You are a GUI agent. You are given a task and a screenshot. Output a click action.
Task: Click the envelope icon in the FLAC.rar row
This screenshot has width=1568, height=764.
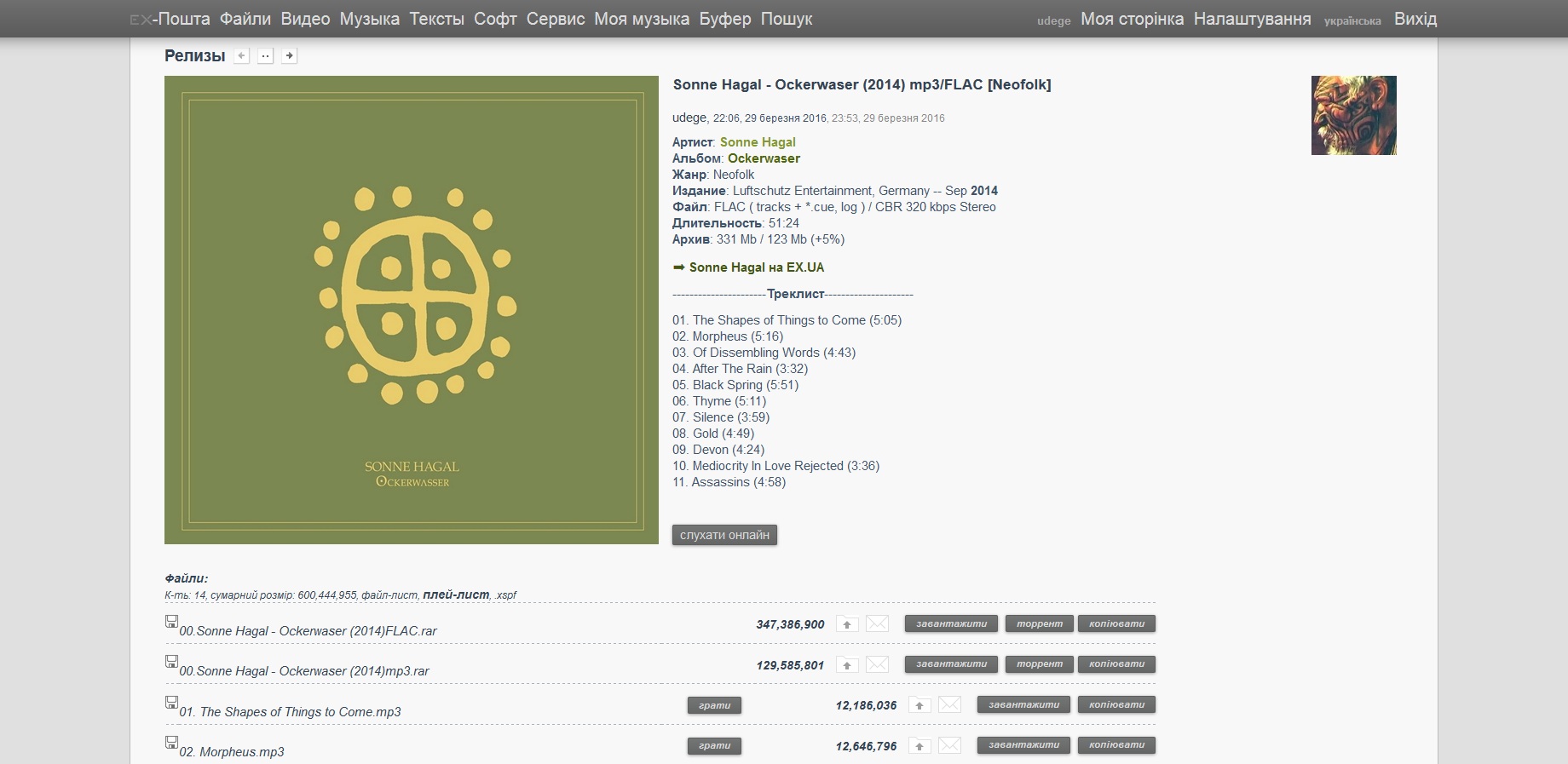pos(877,624)
